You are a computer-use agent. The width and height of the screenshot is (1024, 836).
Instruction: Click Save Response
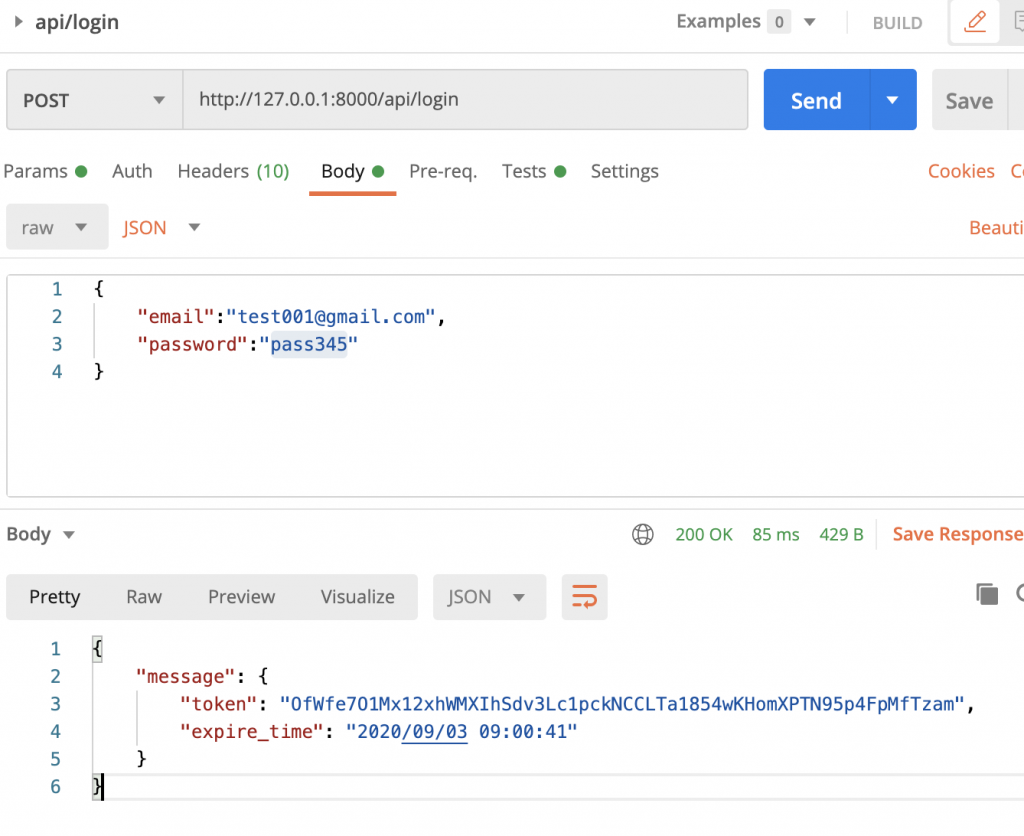click(956, 535)
